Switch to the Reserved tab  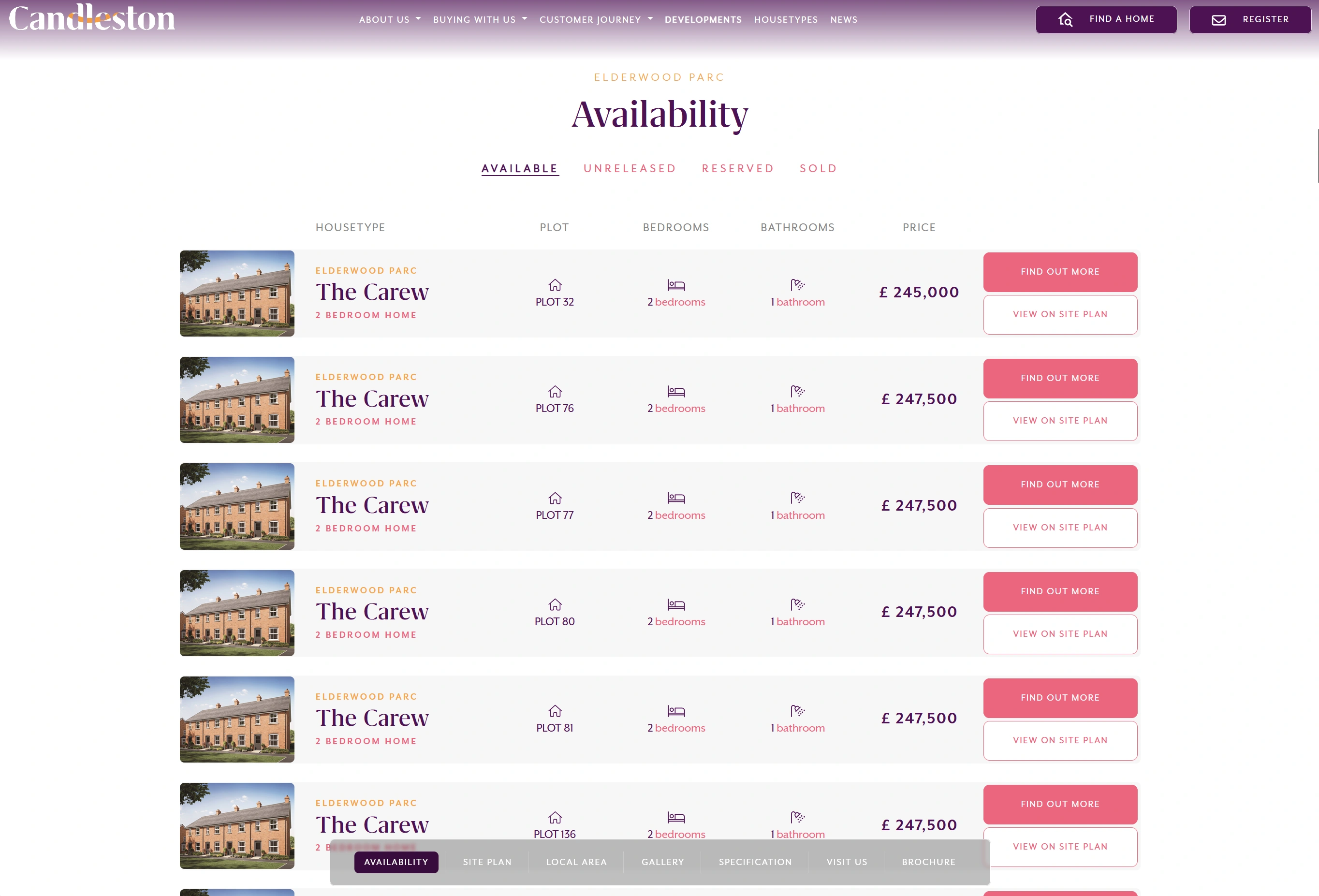(x=738, y=168)
